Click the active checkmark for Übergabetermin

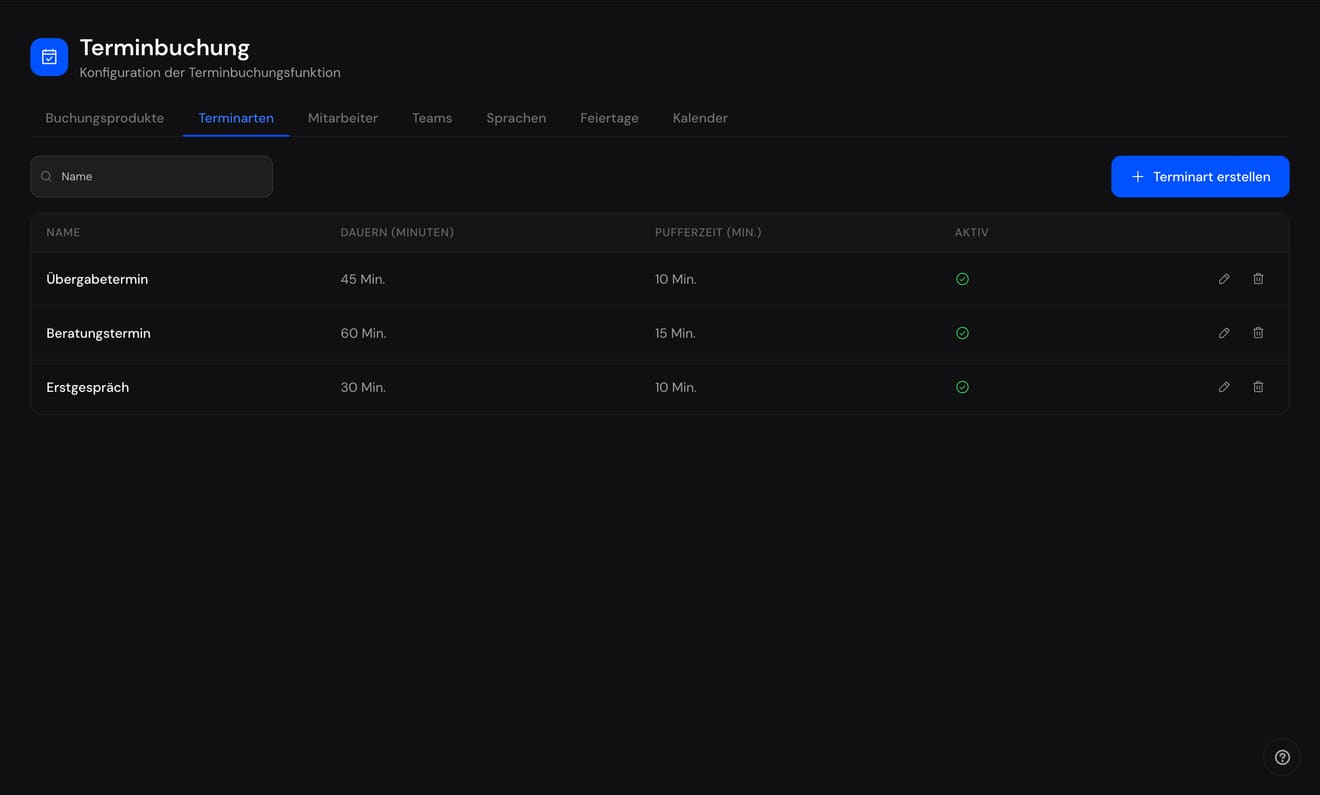[x=962, y=279]
